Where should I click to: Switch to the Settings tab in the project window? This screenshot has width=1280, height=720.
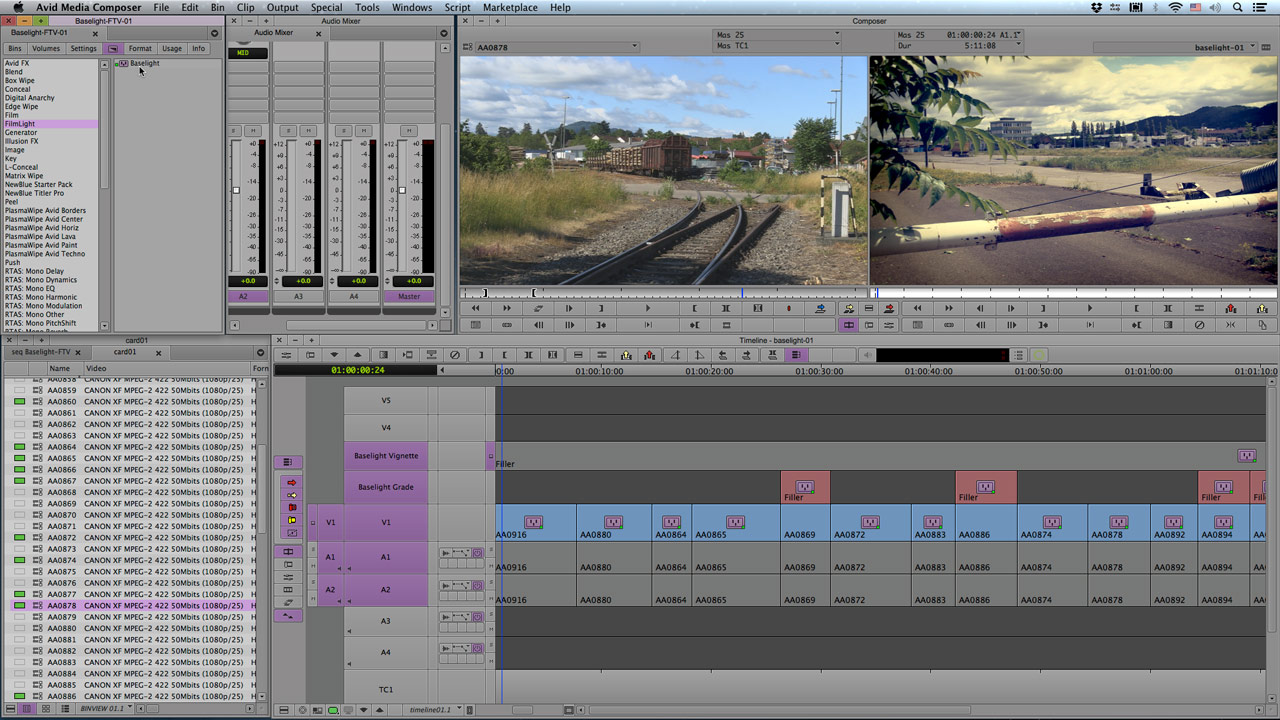(83, 48)
